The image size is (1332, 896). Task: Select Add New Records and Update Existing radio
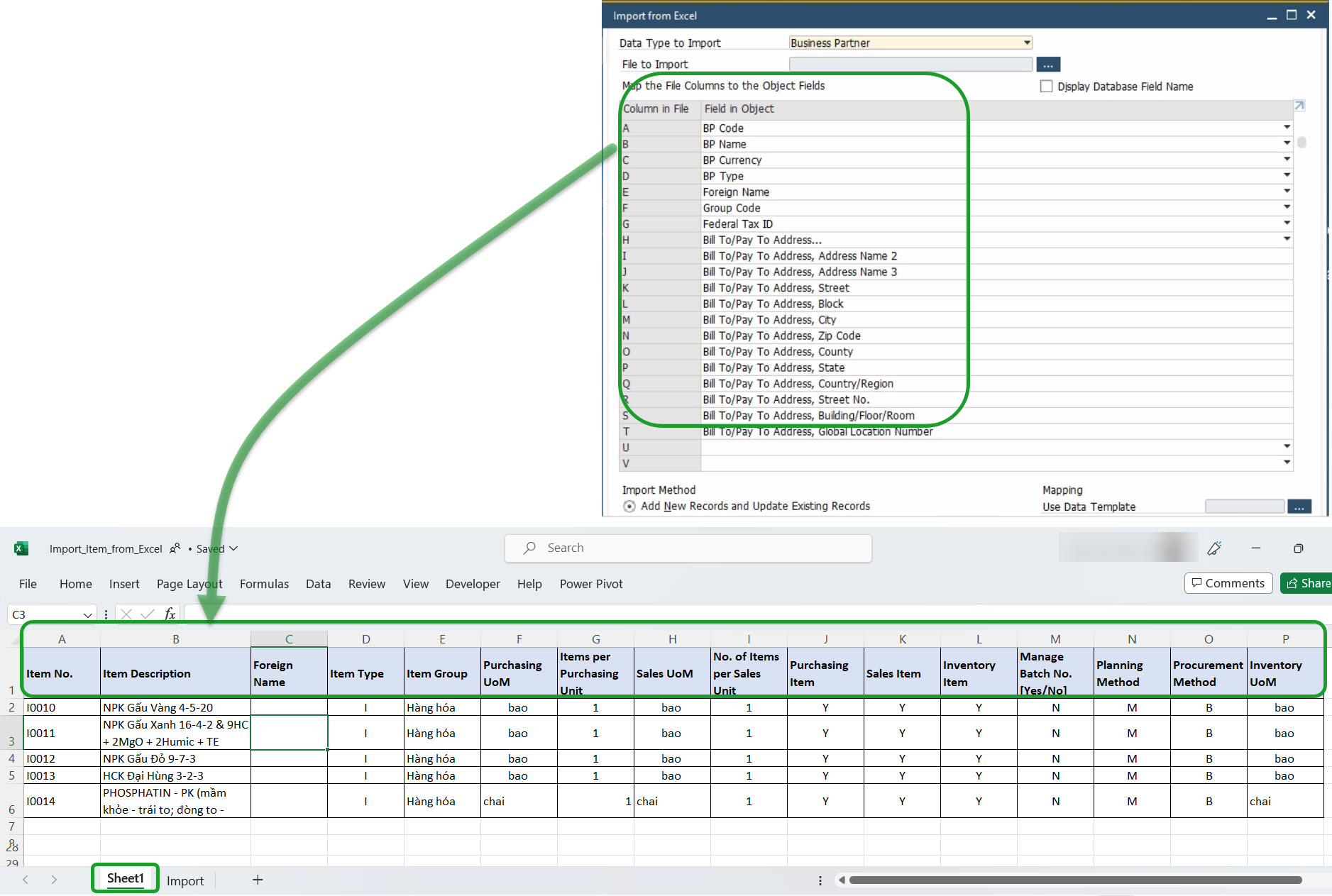click(629, 507)
